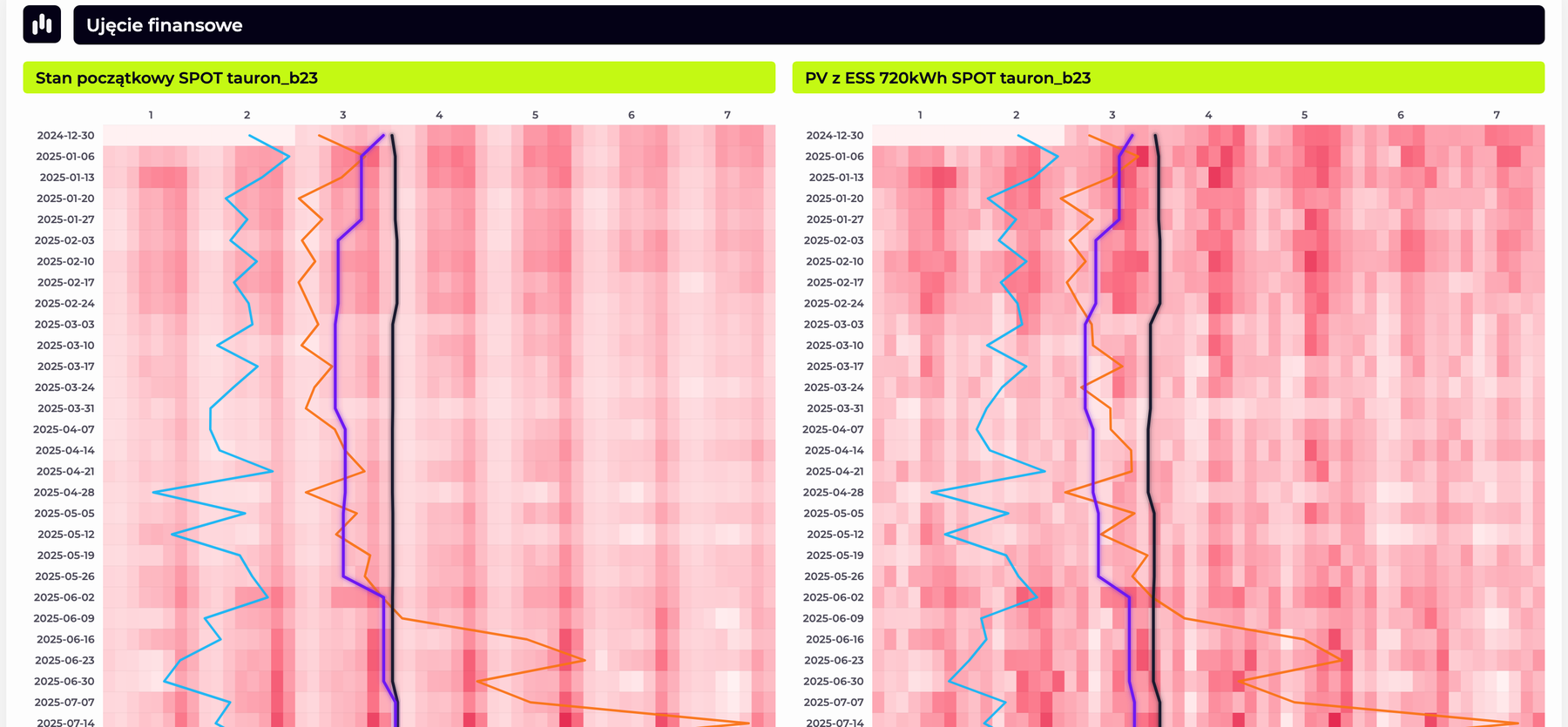Click date 2025-06-16 in Stan początkowy heatmap
Screen dimensions: 1568x727
coord(65,639)
